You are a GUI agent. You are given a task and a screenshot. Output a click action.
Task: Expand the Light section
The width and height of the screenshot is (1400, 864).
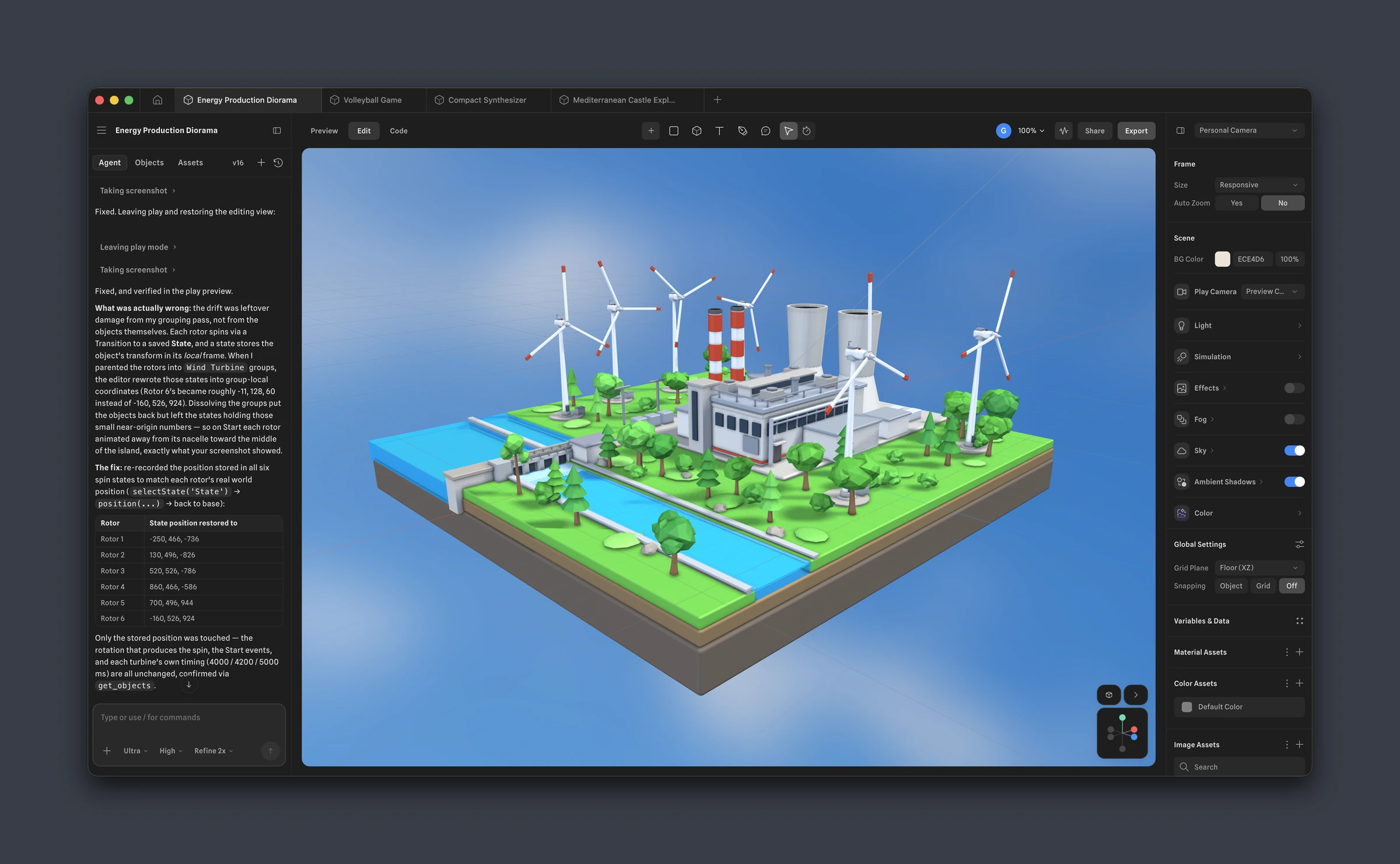pyautogui.click(x=1239, y=326)
